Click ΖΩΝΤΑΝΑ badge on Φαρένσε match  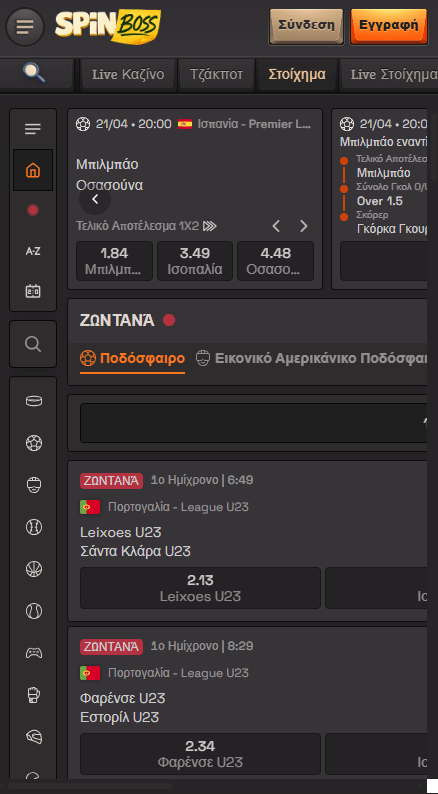[x=111, y=646]
